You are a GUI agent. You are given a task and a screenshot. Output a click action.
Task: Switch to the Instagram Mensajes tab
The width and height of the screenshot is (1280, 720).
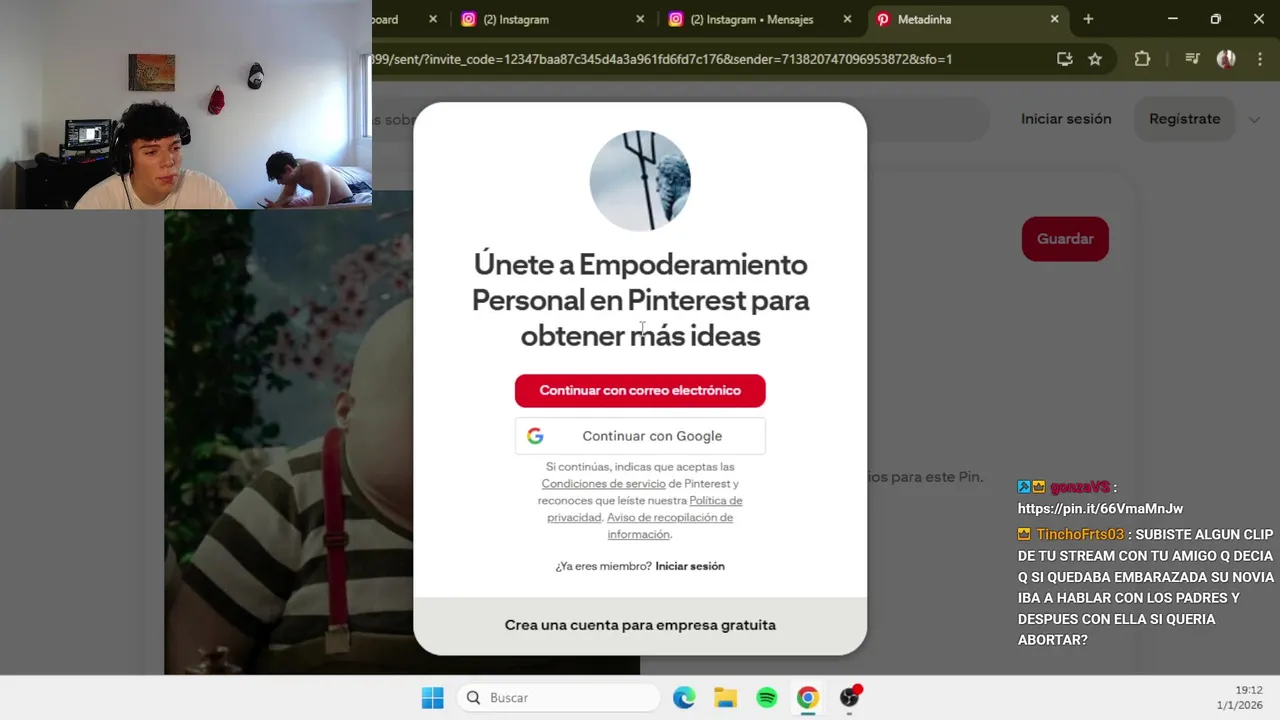coord(760,19)
